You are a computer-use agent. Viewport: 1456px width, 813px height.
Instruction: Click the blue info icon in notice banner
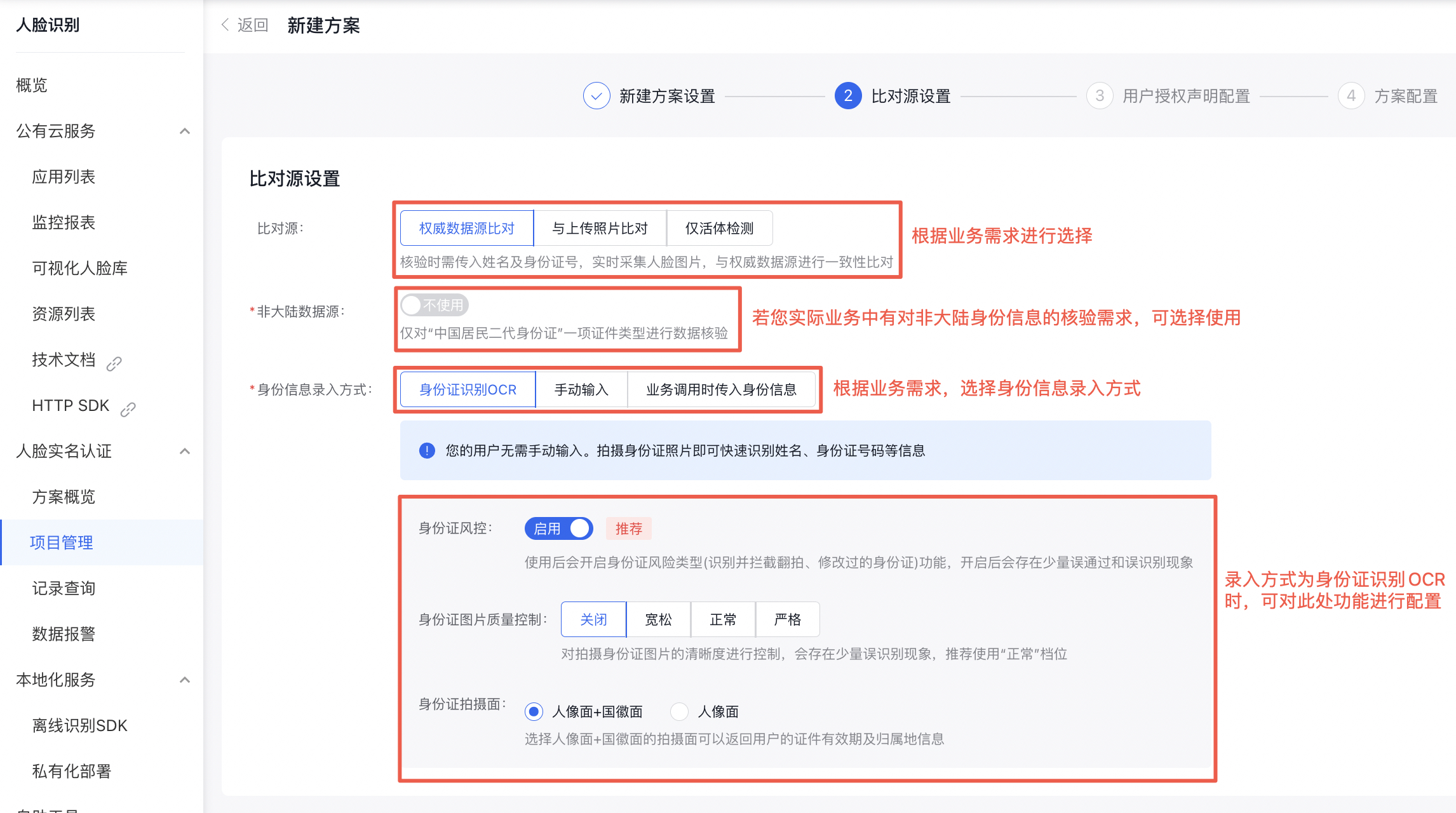[x=427, y=450]
